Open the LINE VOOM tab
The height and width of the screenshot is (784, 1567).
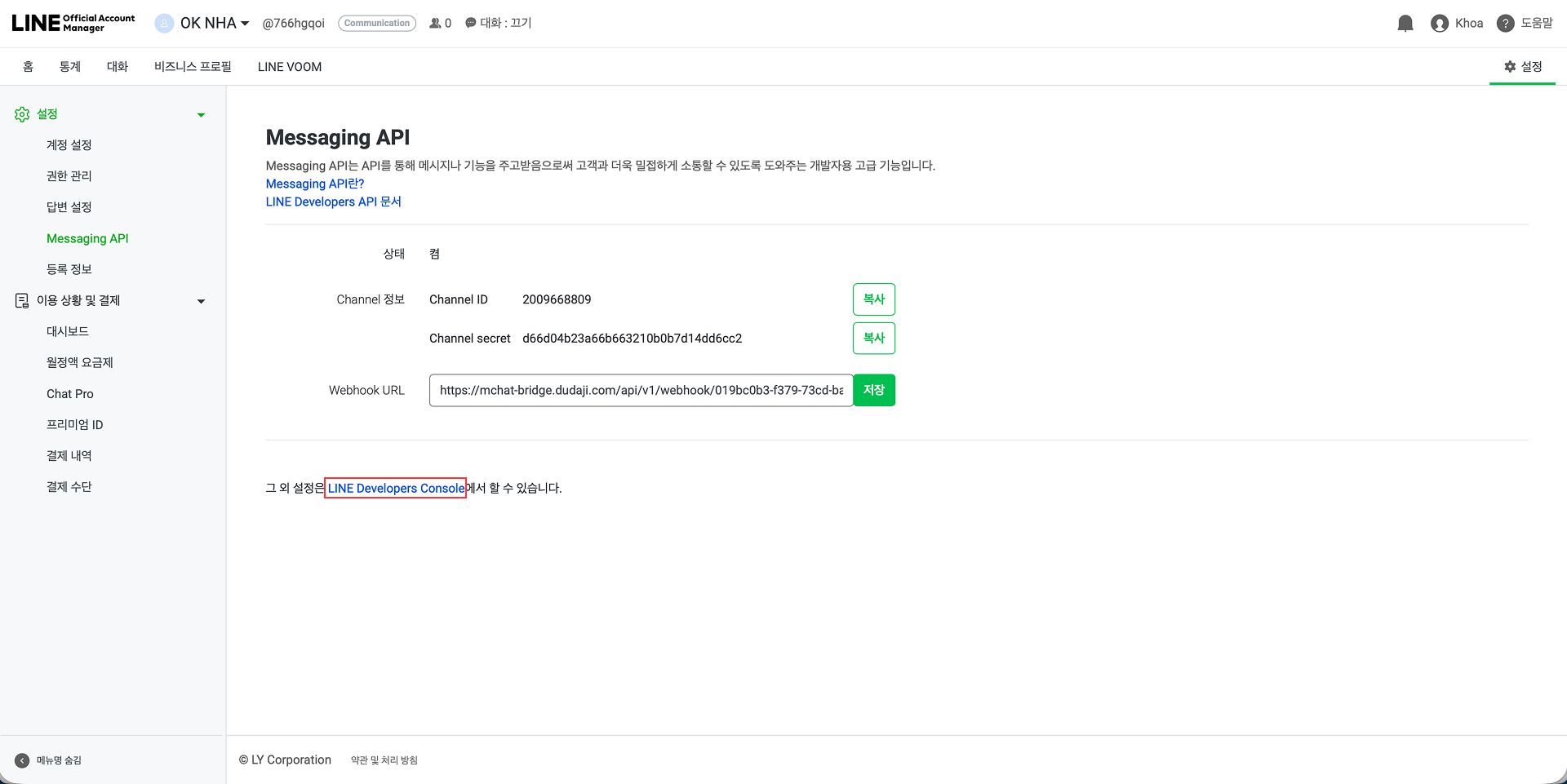pos(289,66)
